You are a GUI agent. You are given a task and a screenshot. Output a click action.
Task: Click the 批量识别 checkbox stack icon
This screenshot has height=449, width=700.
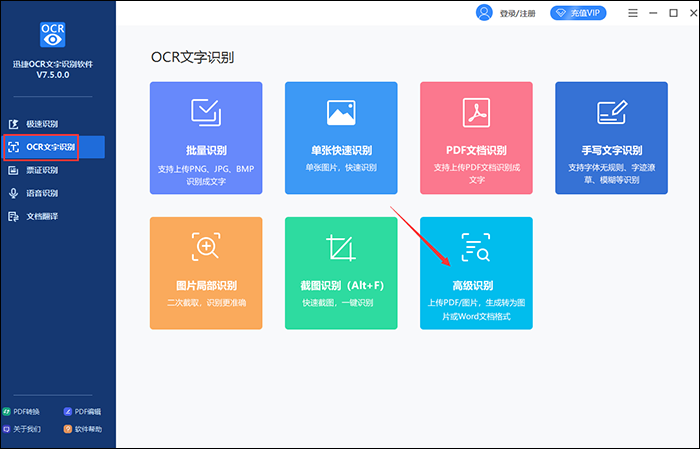pos(206,112)
